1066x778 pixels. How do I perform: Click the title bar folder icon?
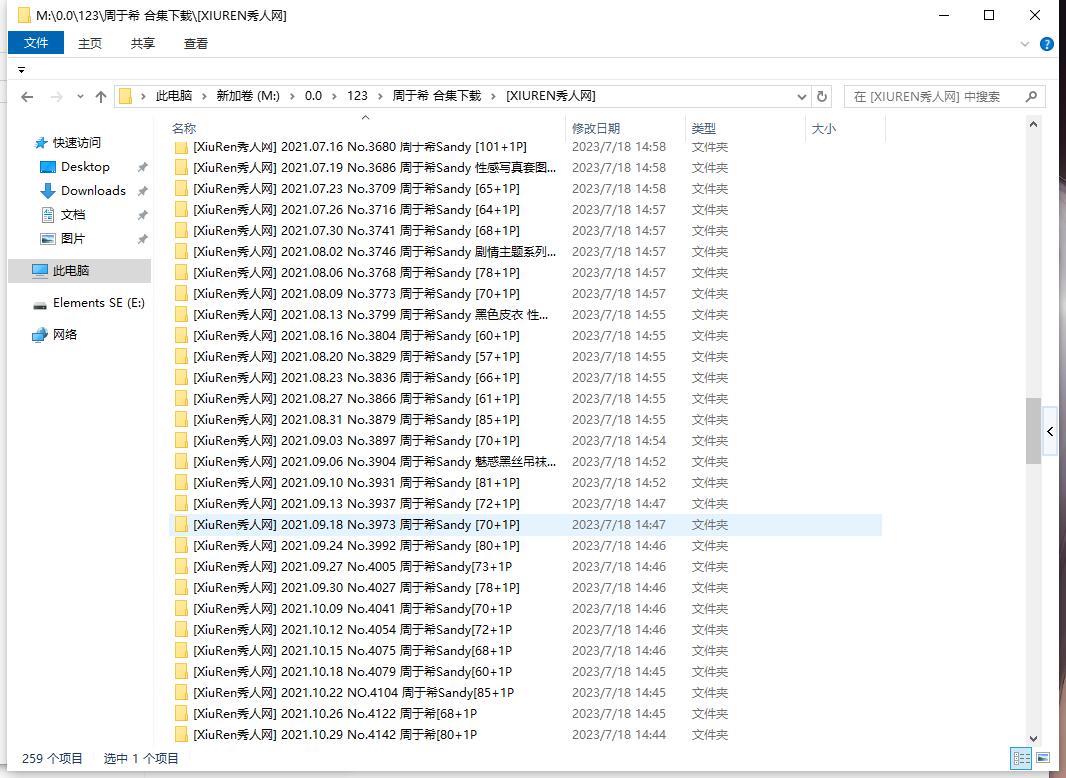[x=24, y=15]
